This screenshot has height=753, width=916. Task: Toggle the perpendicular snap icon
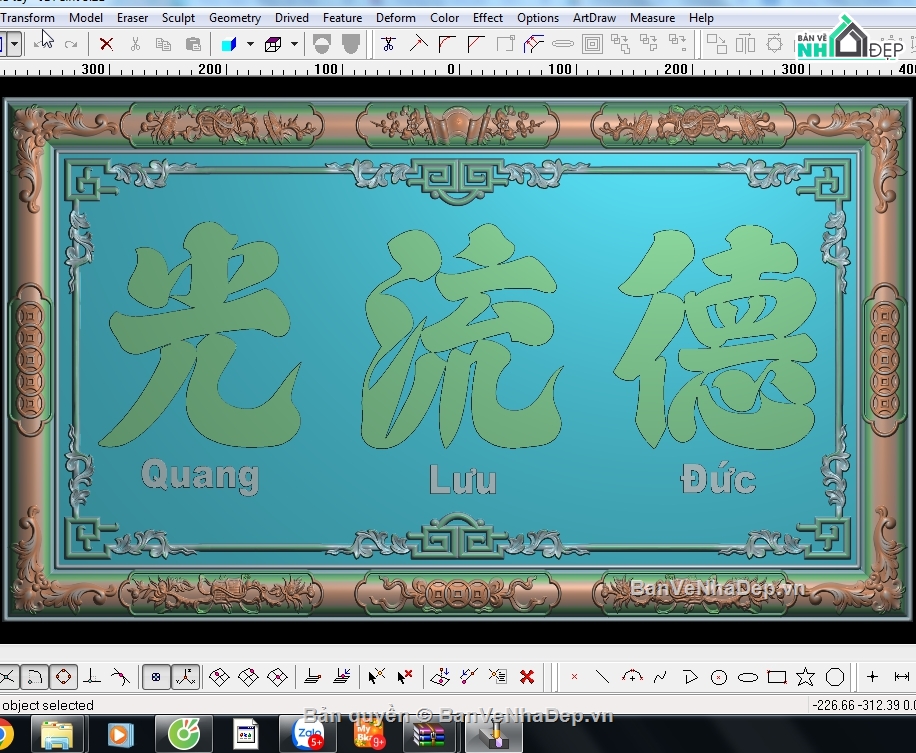[92, 677]
